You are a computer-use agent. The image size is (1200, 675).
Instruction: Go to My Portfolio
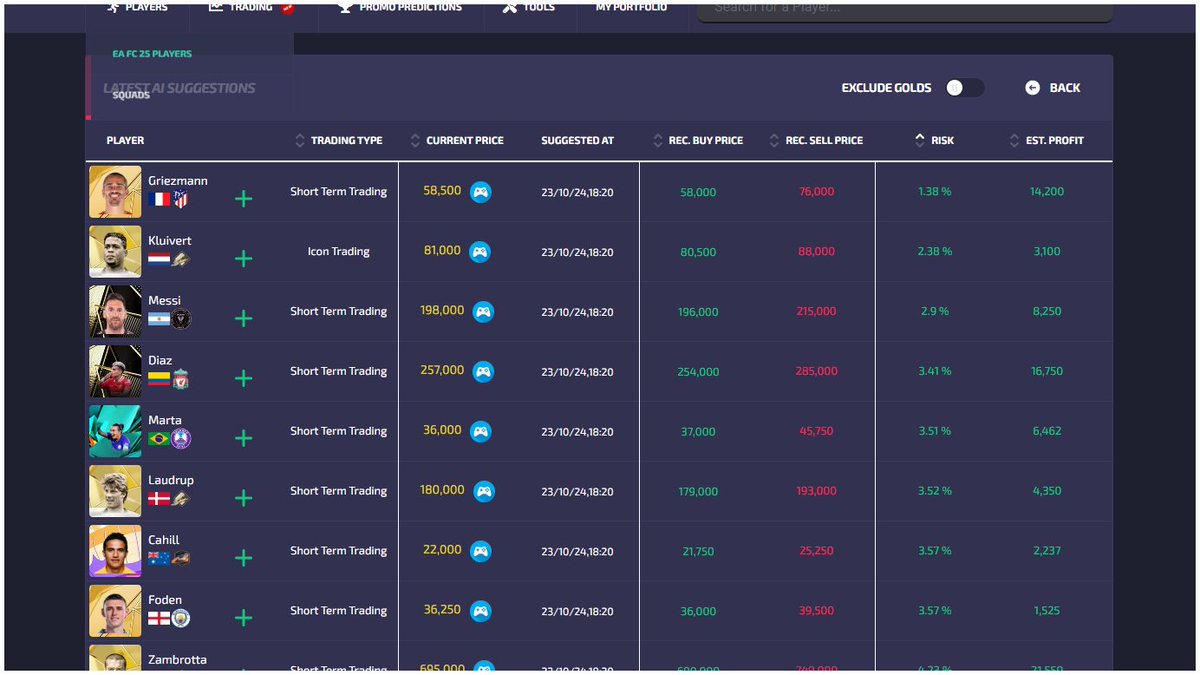[x=631, y=8]
